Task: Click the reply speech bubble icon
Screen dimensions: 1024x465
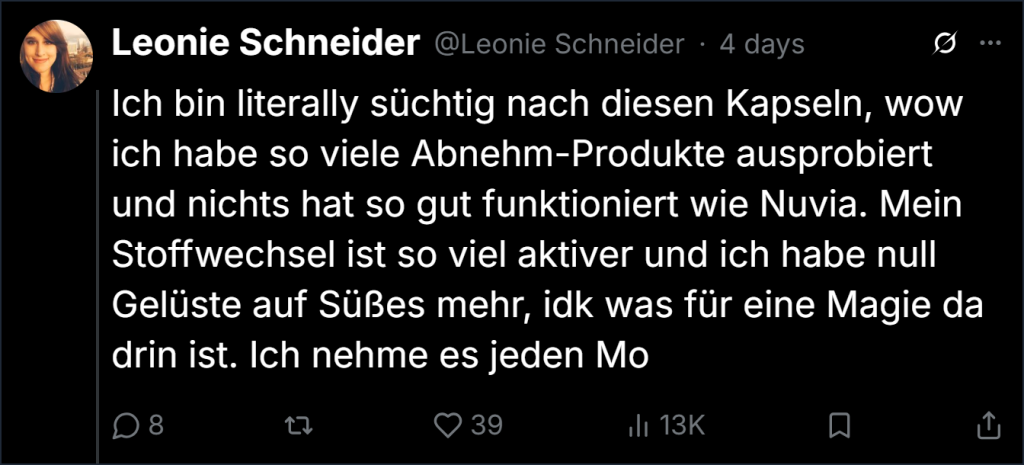Action: coord(125,426)
